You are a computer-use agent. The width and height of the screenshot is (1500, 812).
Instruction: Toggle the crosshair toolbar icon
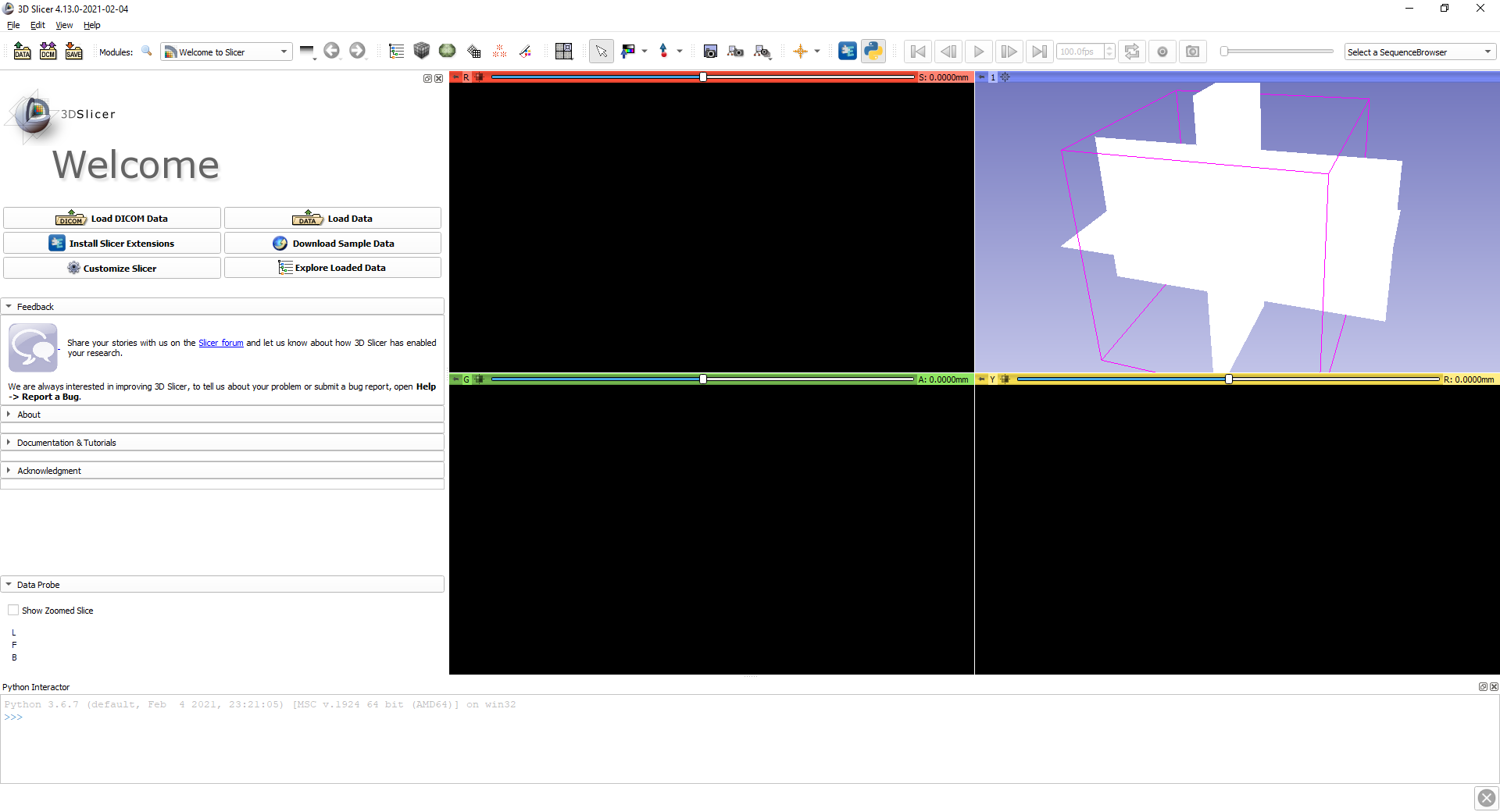click(x=800, y=52)
